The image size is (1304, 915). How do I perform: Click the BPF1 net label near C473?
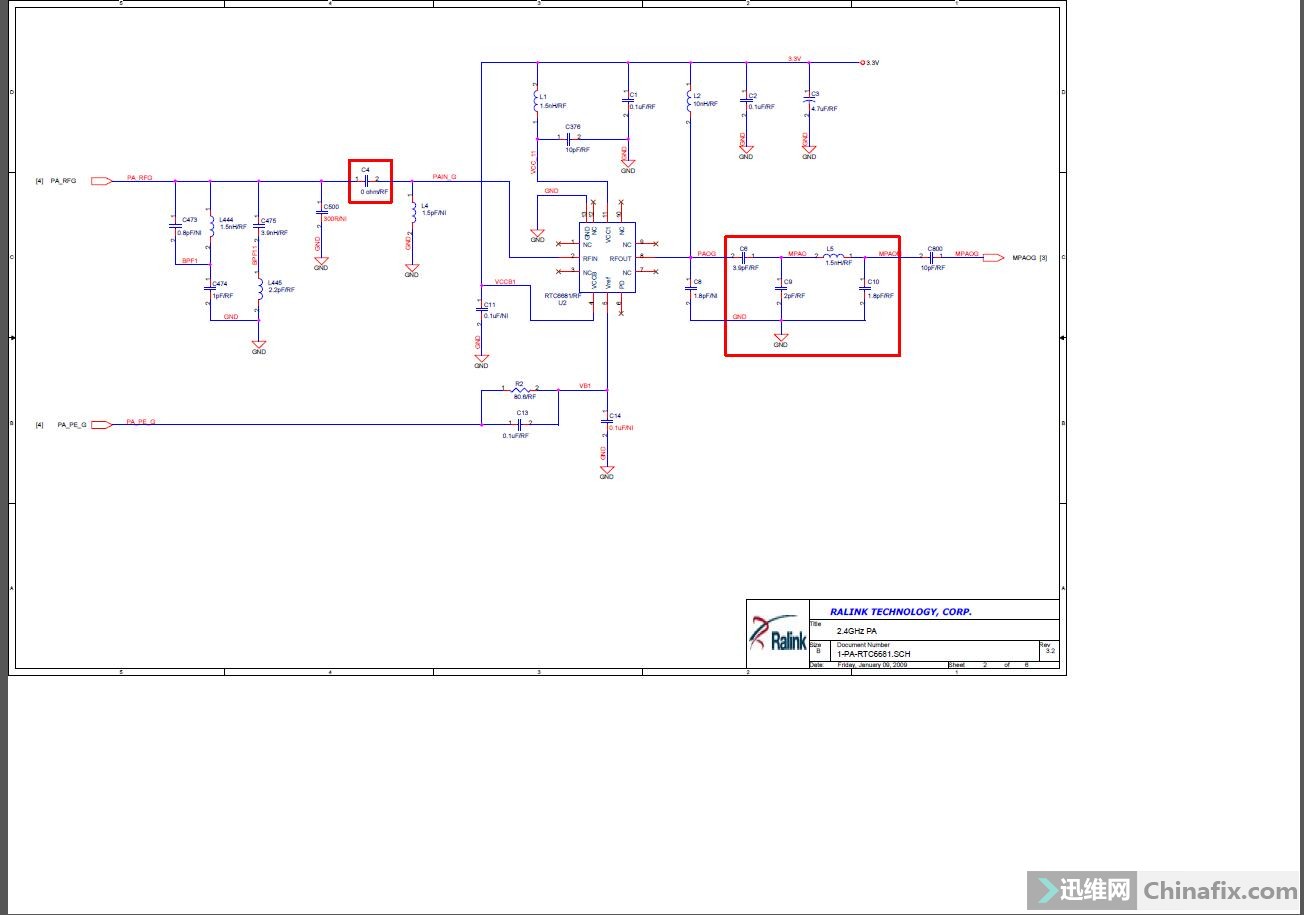click(190, 261)
